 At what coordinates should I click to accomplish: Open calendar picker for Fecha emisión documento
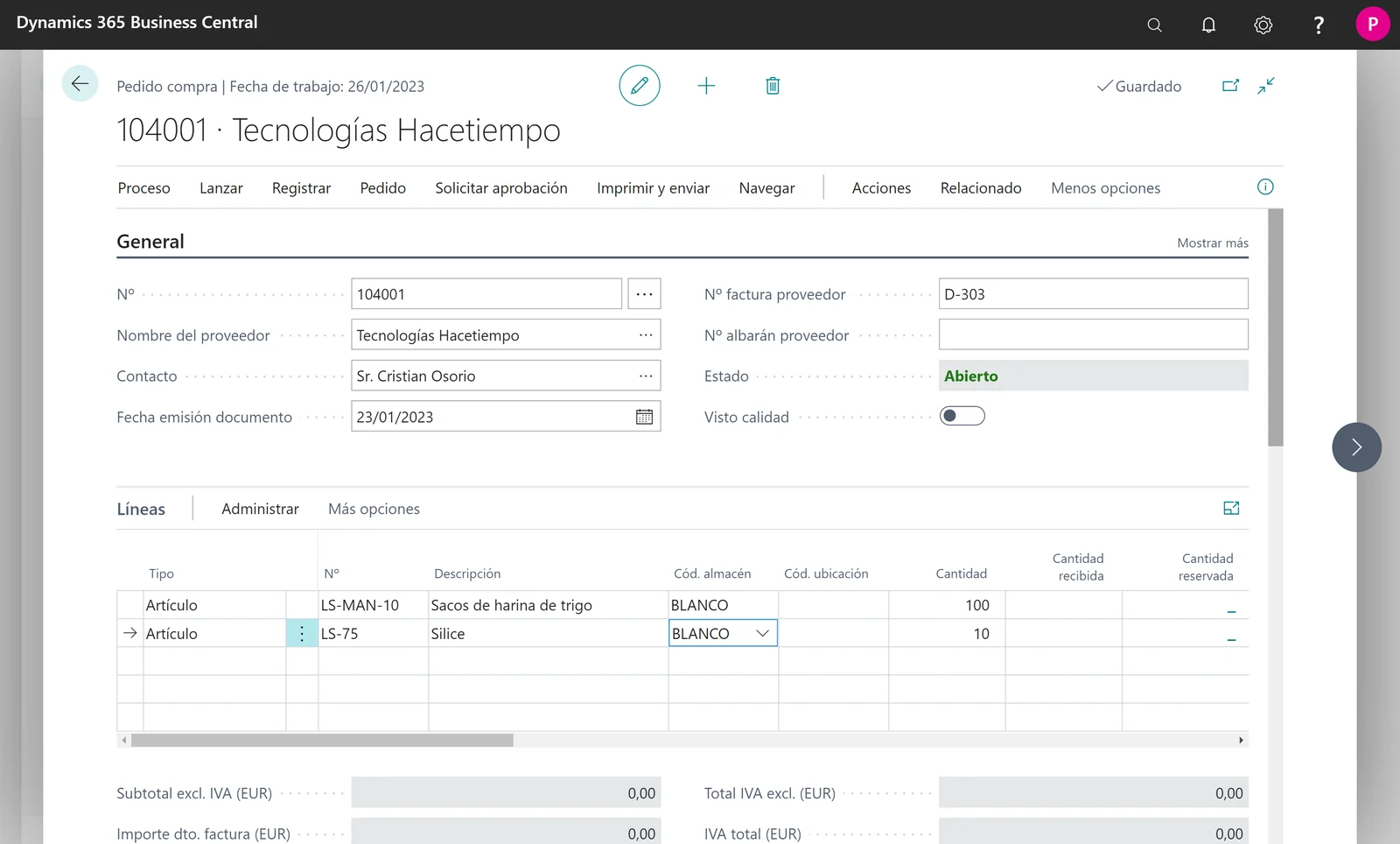click(644, 417)
